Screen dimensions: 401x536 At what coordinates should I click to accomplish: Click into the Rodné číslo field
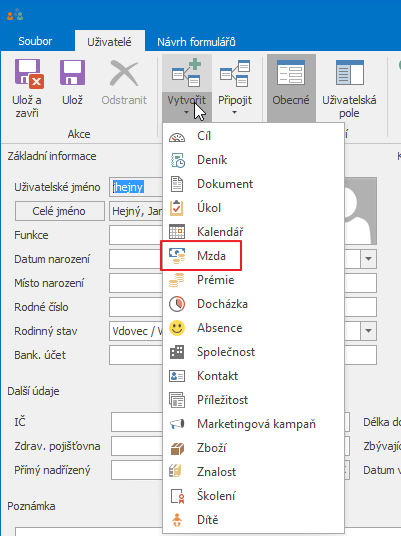(136, 307)
